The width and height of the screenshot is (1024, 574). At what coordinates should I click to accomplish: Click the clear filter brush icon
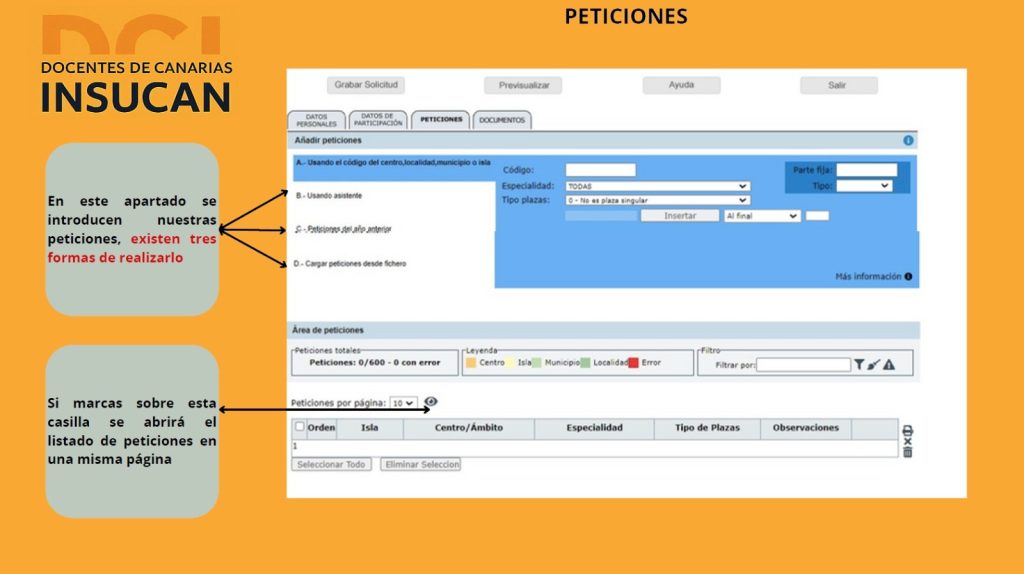click(x=873, y=365)
